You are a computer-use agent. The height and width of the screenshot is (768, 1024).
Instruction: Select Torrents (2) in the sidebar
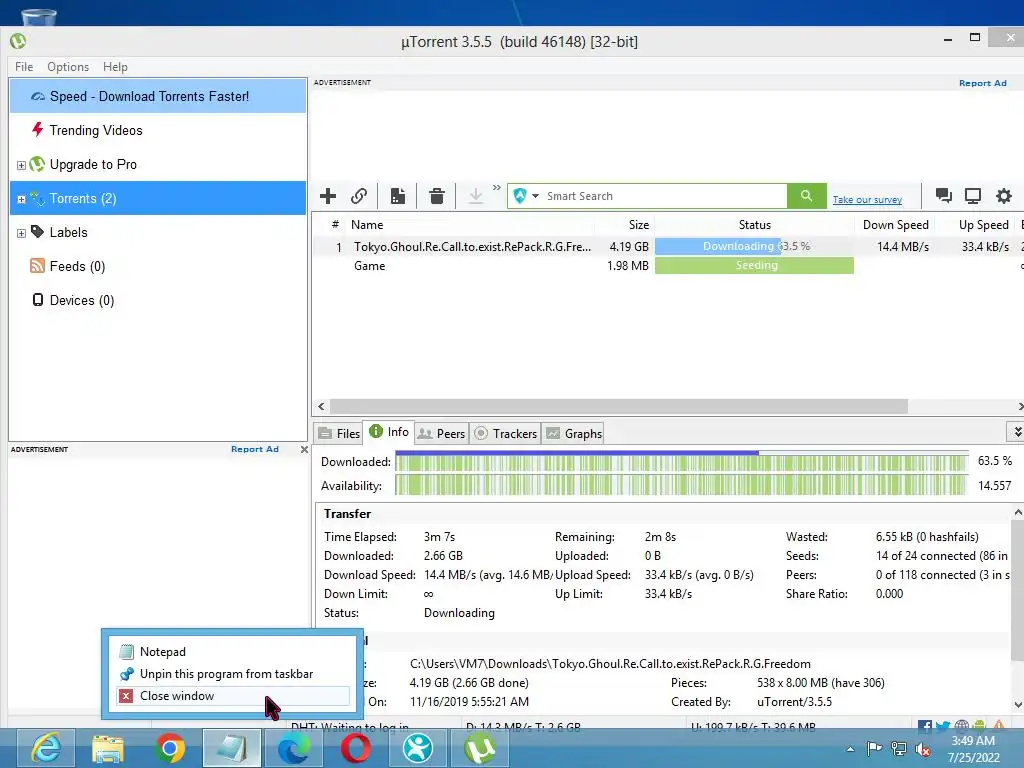[158, 198]
